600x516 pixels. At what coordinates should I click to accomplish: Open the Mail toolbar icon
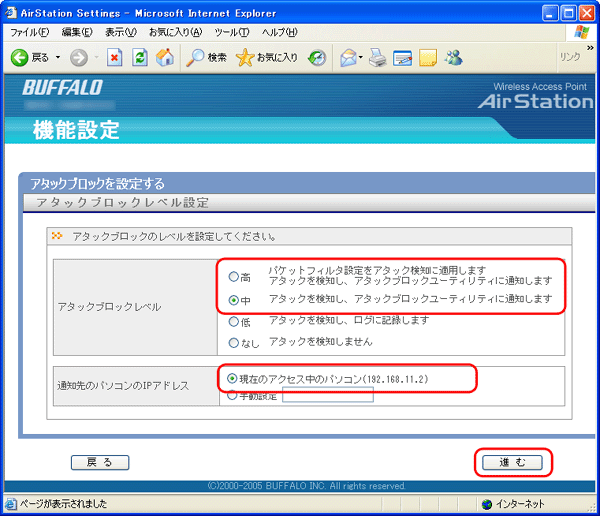348,57
